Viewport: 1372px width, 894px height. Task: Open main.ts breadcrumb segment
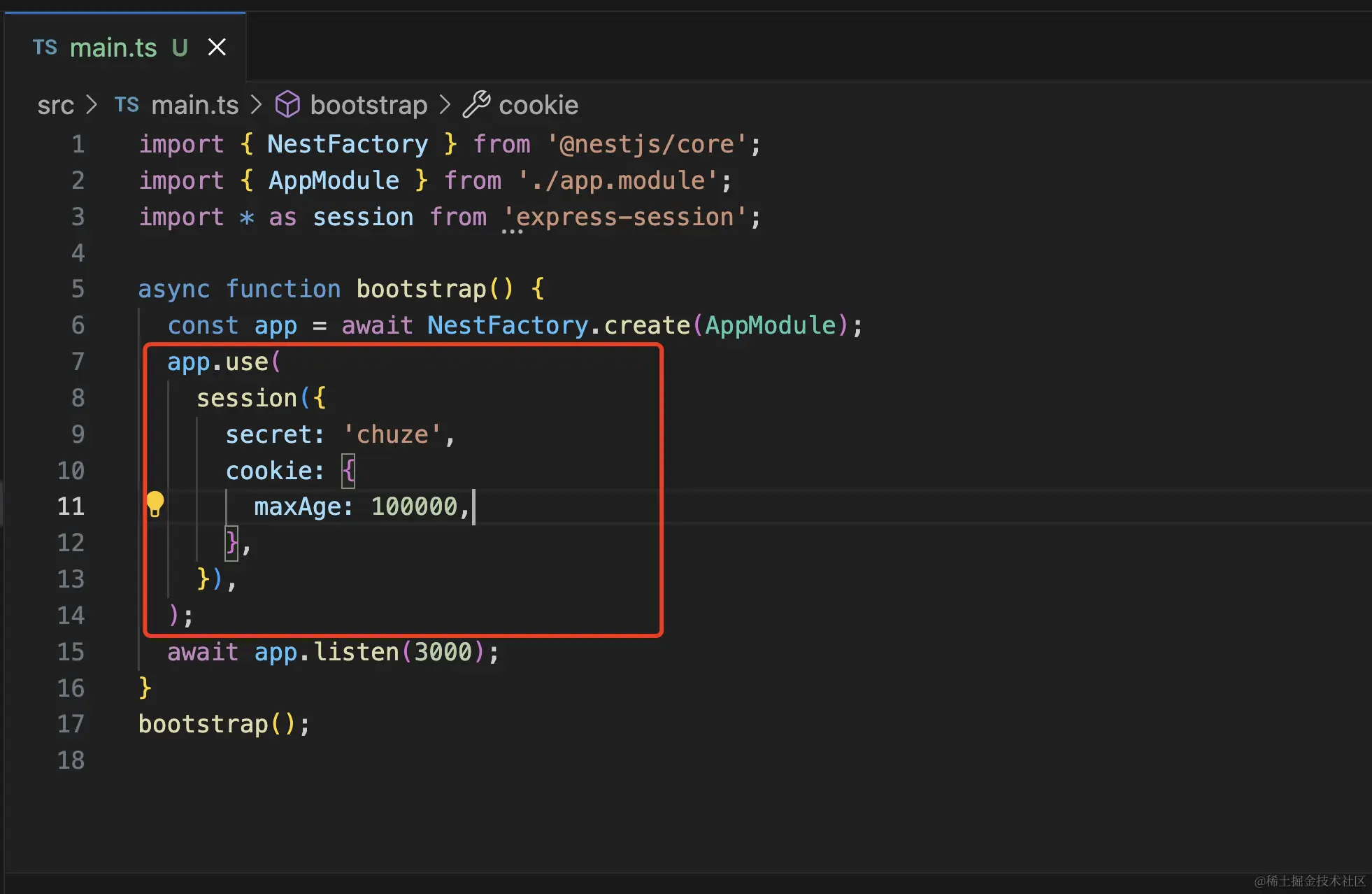(194, 105)
